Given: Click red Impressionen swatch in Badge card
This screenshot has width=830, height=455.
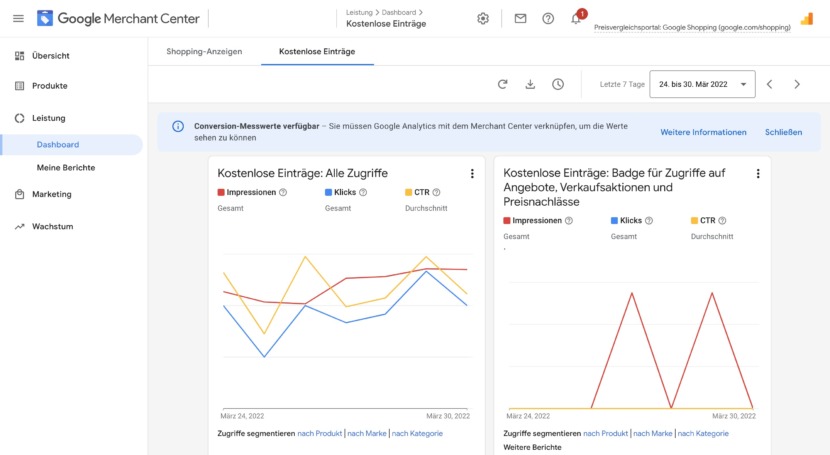Looking at the screenshot, I should click(x=507, y=221).
